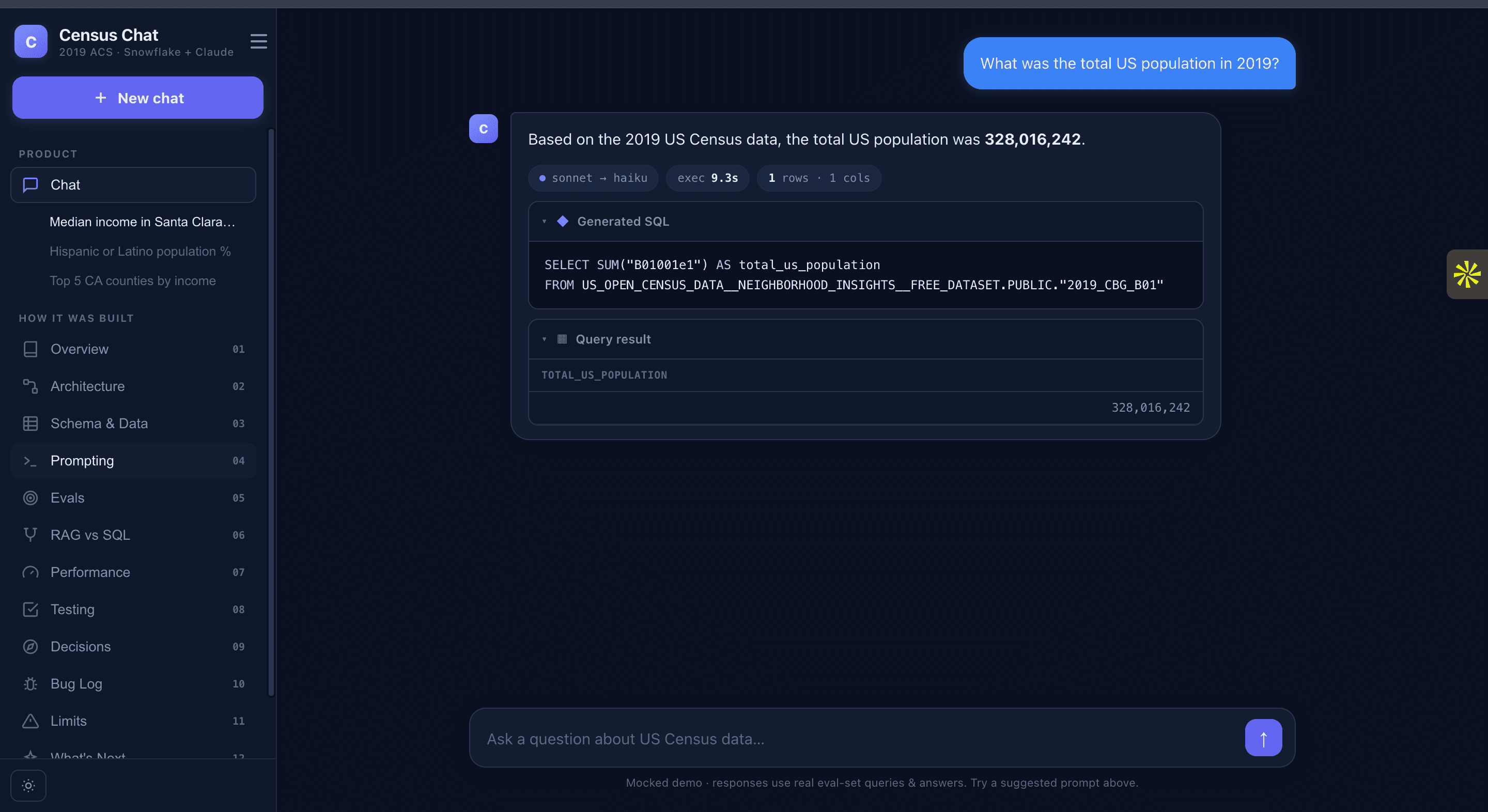The image size is (1488, 812).
Task: Click the Schema & Data table icon
Action: [30, 424]
